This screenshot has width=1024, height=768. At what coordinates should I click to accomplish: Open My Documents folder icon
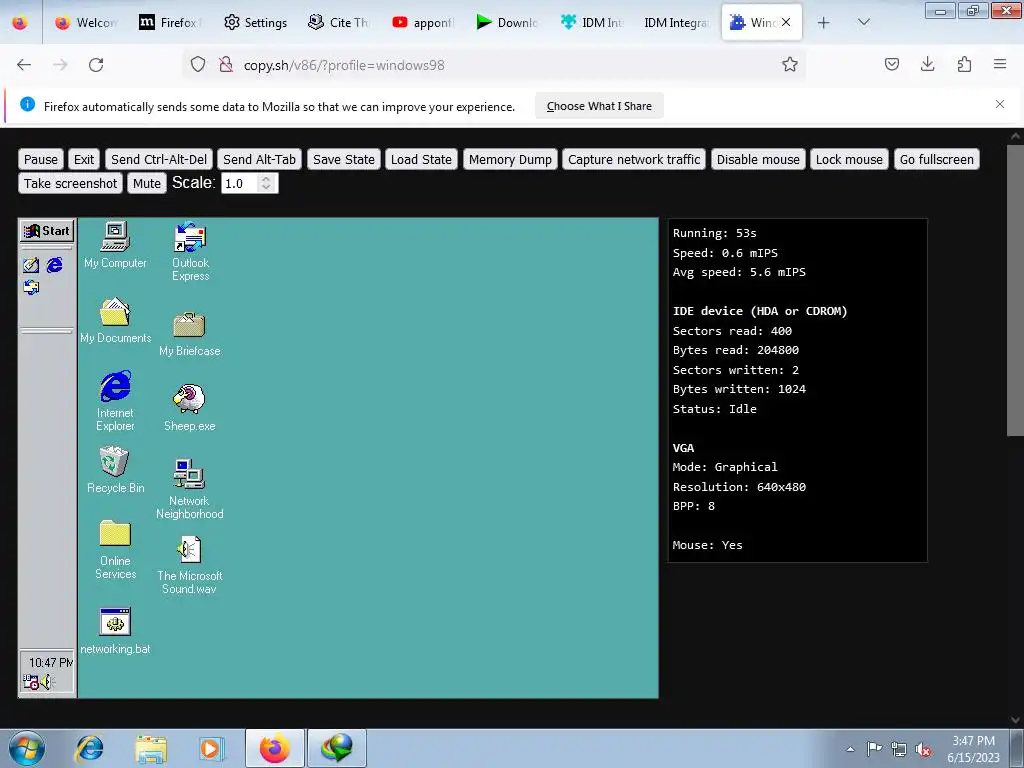[115, 320]
